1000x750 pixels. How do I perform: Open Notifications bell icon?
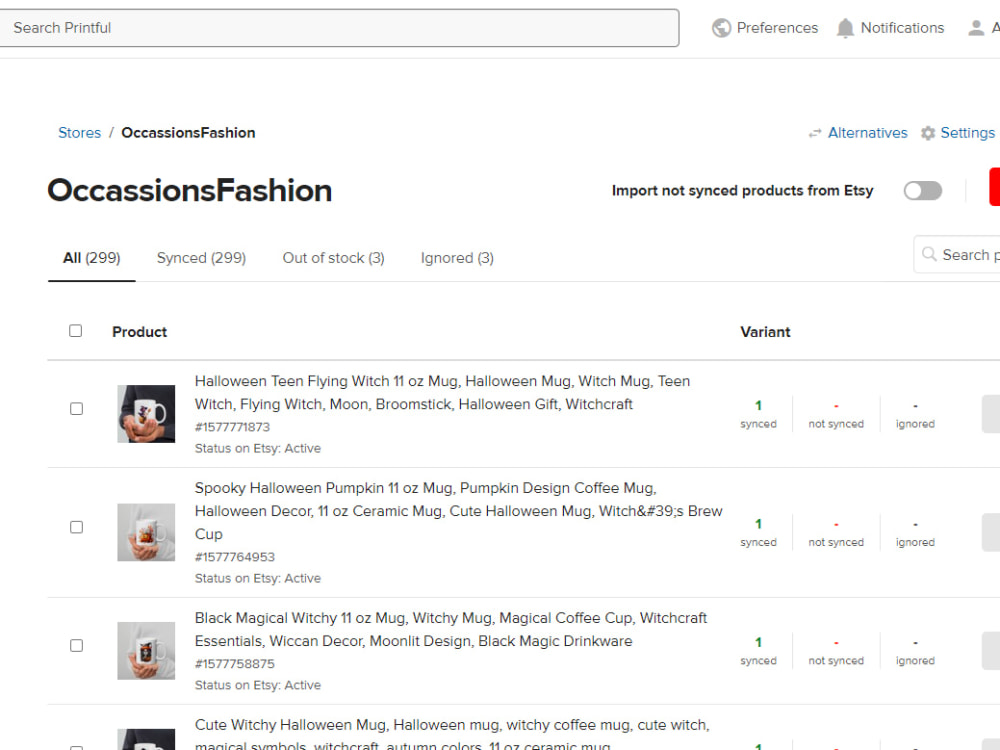pyautogui.click(x=845, y=28)
